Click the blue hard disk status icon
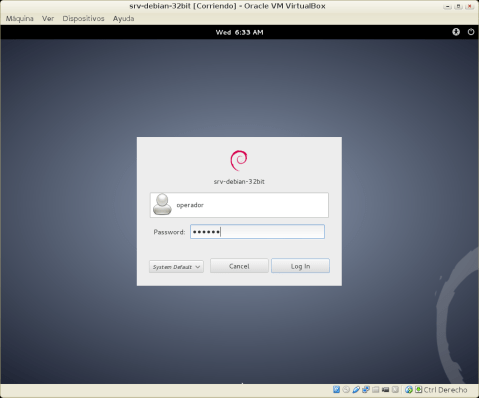 pyautogui.click(x=336, y=390)
